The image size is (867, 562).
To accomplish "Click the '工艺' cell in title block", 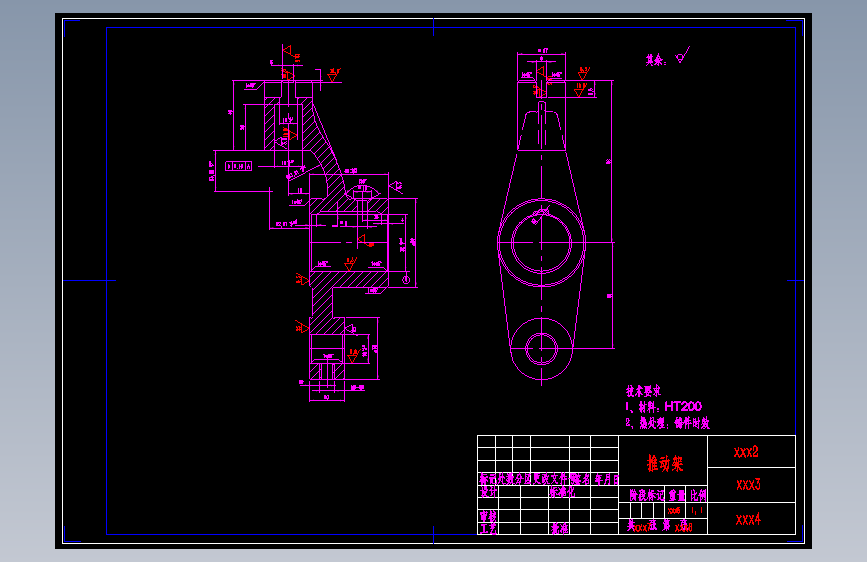I will (488, 529).
